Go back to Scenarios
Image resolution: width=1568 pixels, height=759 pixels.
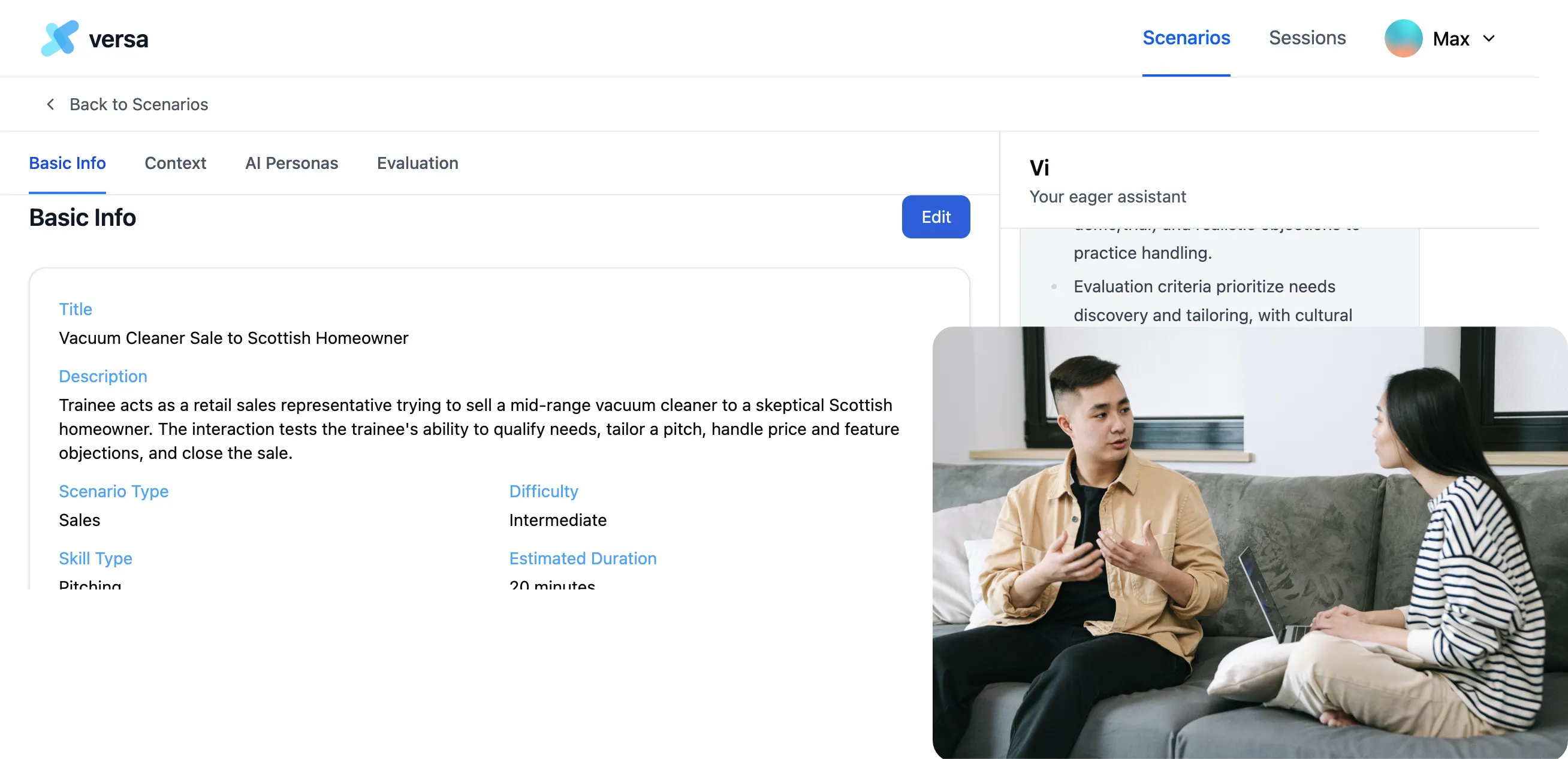coord(139,104)
